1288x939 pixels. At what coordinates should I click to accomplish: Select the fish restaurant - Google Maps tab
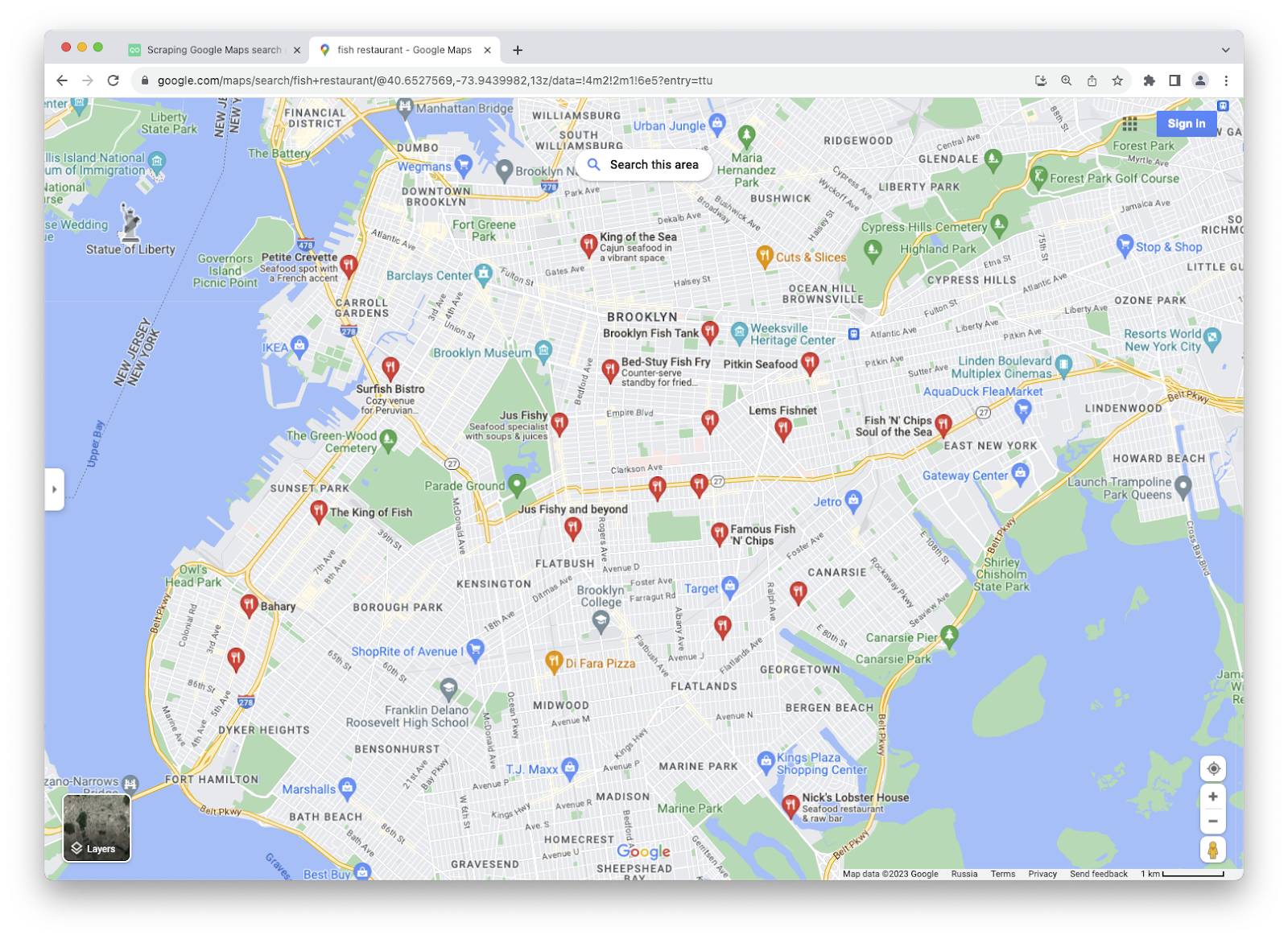pyautogui.click(x=405, y=50)
